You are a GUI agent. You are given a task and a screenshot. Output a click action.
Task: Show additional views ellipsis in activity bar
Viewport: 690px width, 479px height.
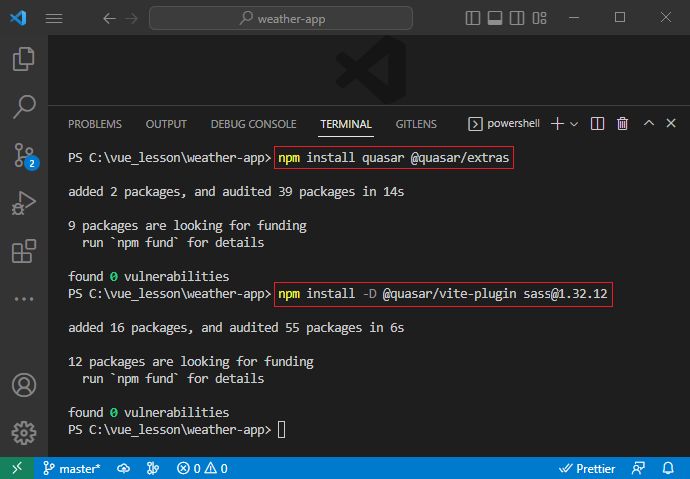click(24, 299)
